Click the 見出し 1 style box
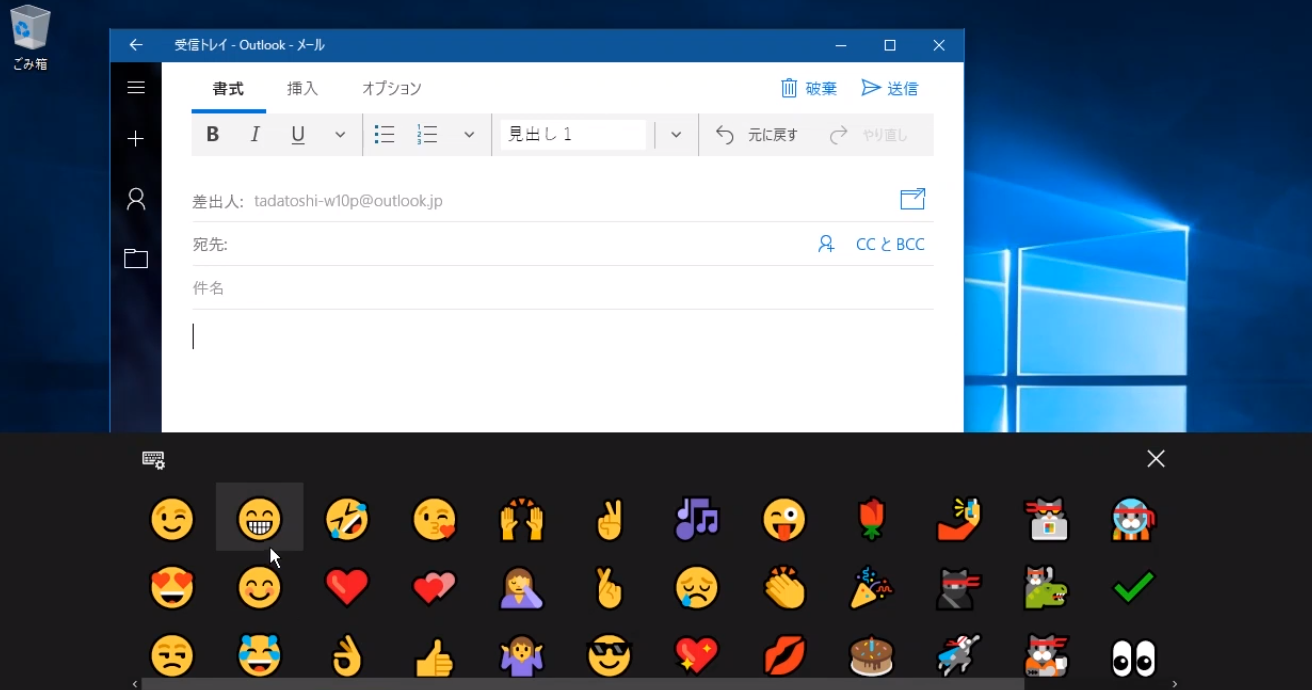The image size is (1312, 690). click(x=573, y=135)
